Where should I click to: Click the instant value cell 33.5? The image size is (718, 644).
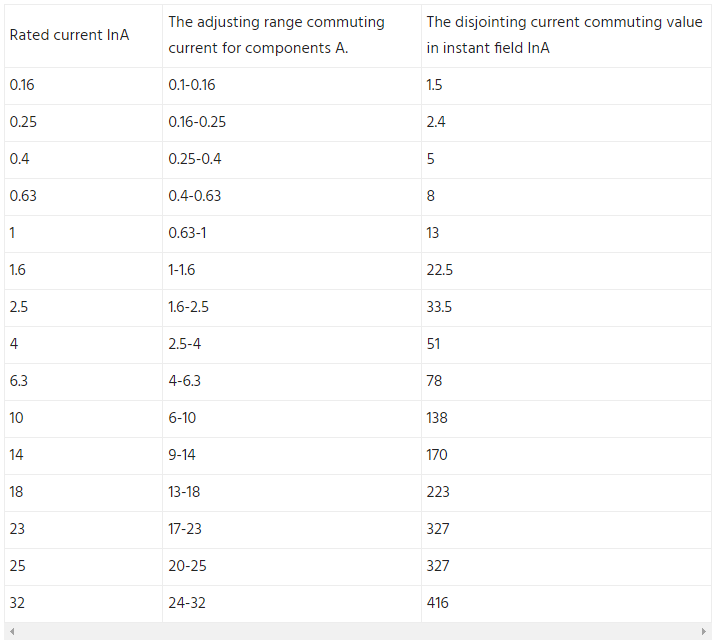click(566, 308)
